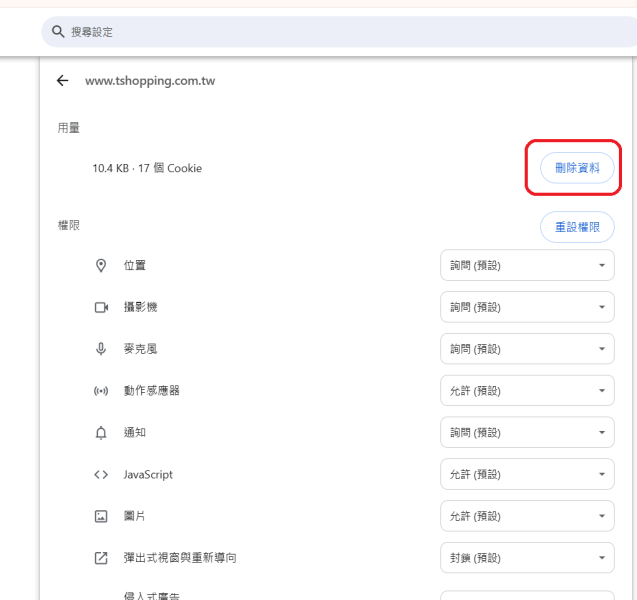
Task: Click the 通知 bell icon
Action: click(x=101, y=433)
